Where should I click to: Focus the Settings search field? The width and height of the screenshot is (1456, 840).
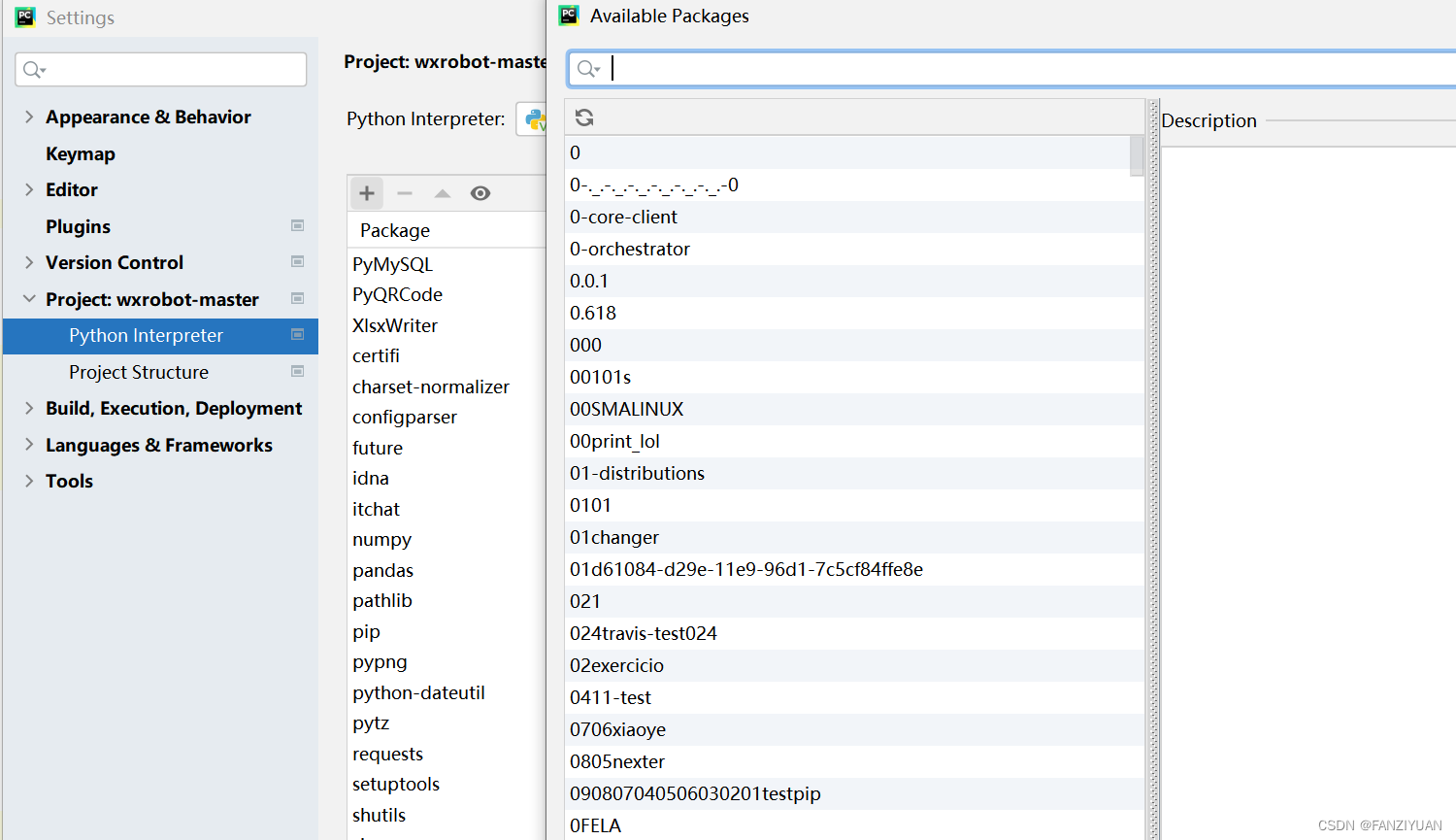click(161, 69)
